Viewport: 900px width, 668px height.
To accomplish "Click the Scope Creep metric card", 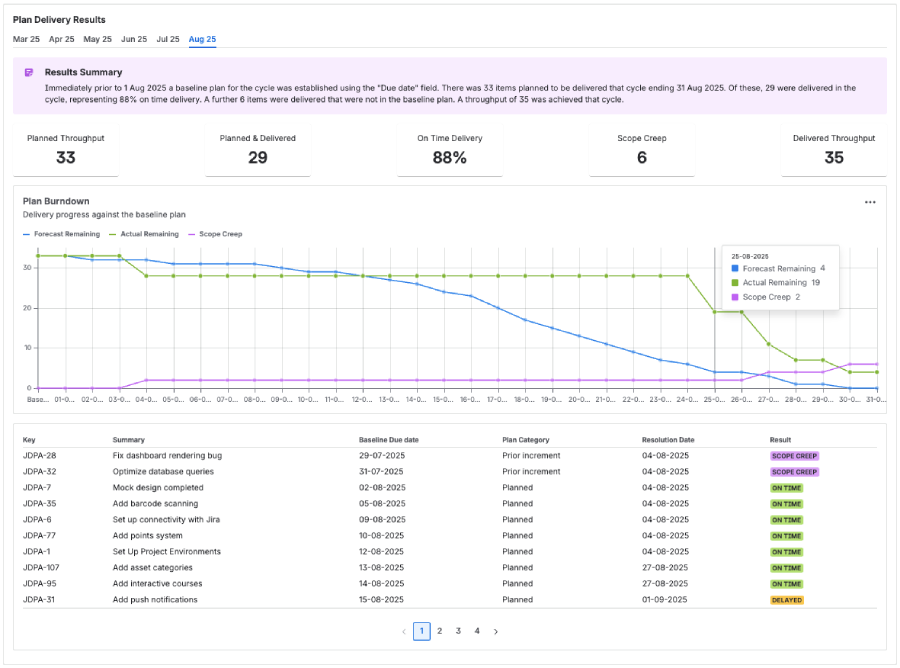I will (641, 151).
